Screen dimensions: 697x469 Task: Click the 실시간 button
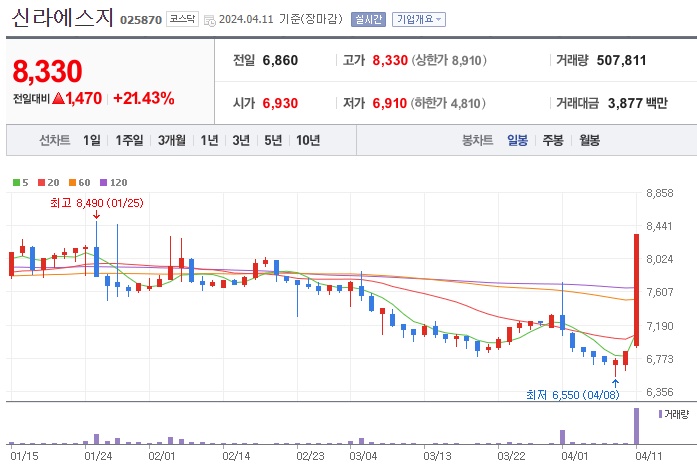[368, 19]
